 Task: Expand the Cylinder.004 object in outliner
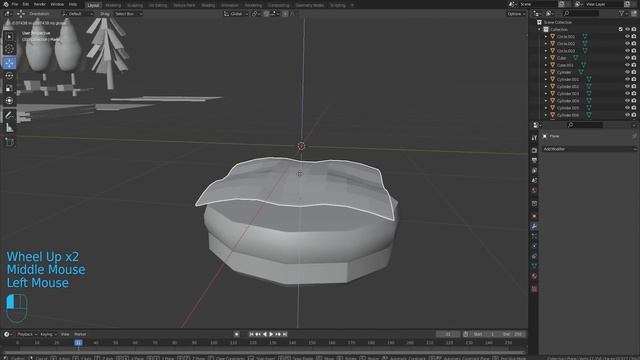click(546, 101)
